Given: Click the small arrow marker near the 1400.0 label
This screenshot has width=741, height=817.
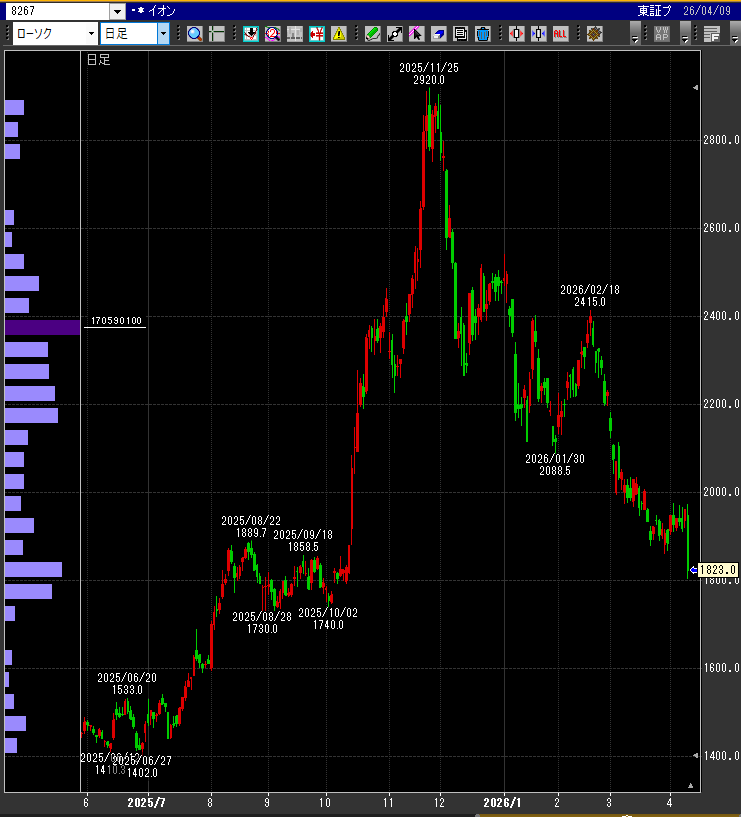Looking at the screenshot, I should (696, 756).
